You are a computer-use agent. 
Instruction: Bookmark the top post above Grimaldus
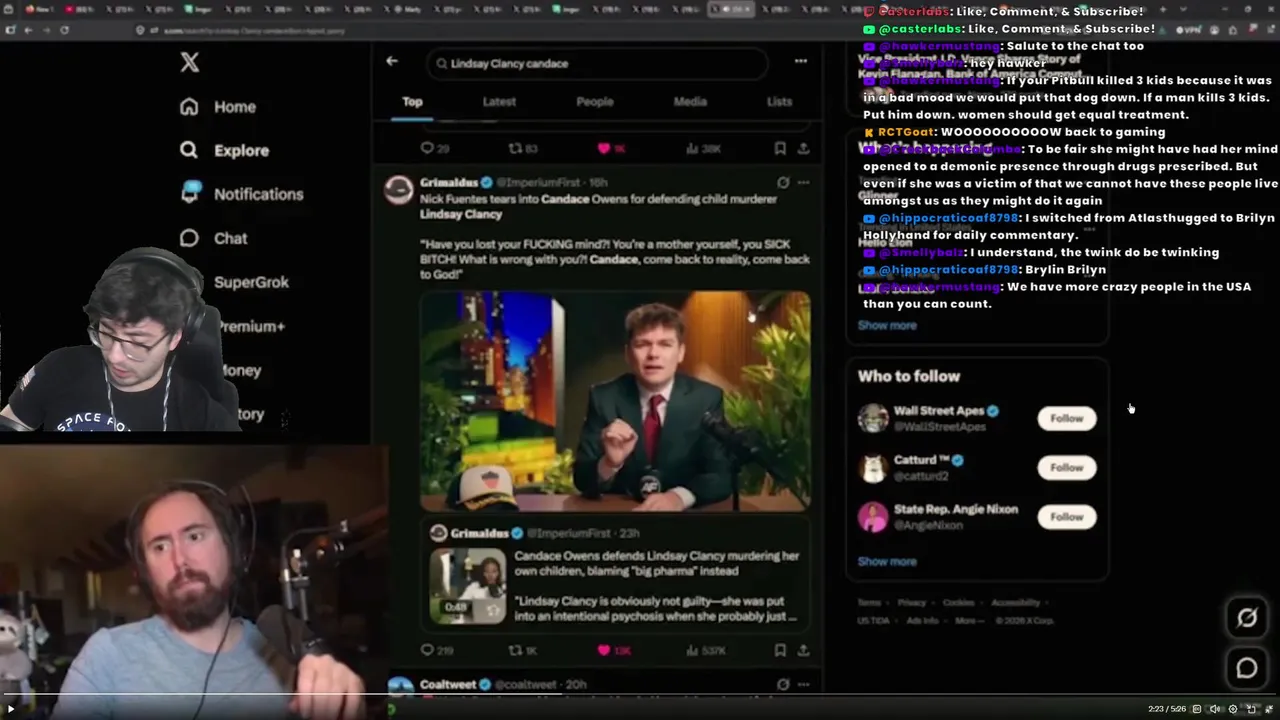point(780,148)
